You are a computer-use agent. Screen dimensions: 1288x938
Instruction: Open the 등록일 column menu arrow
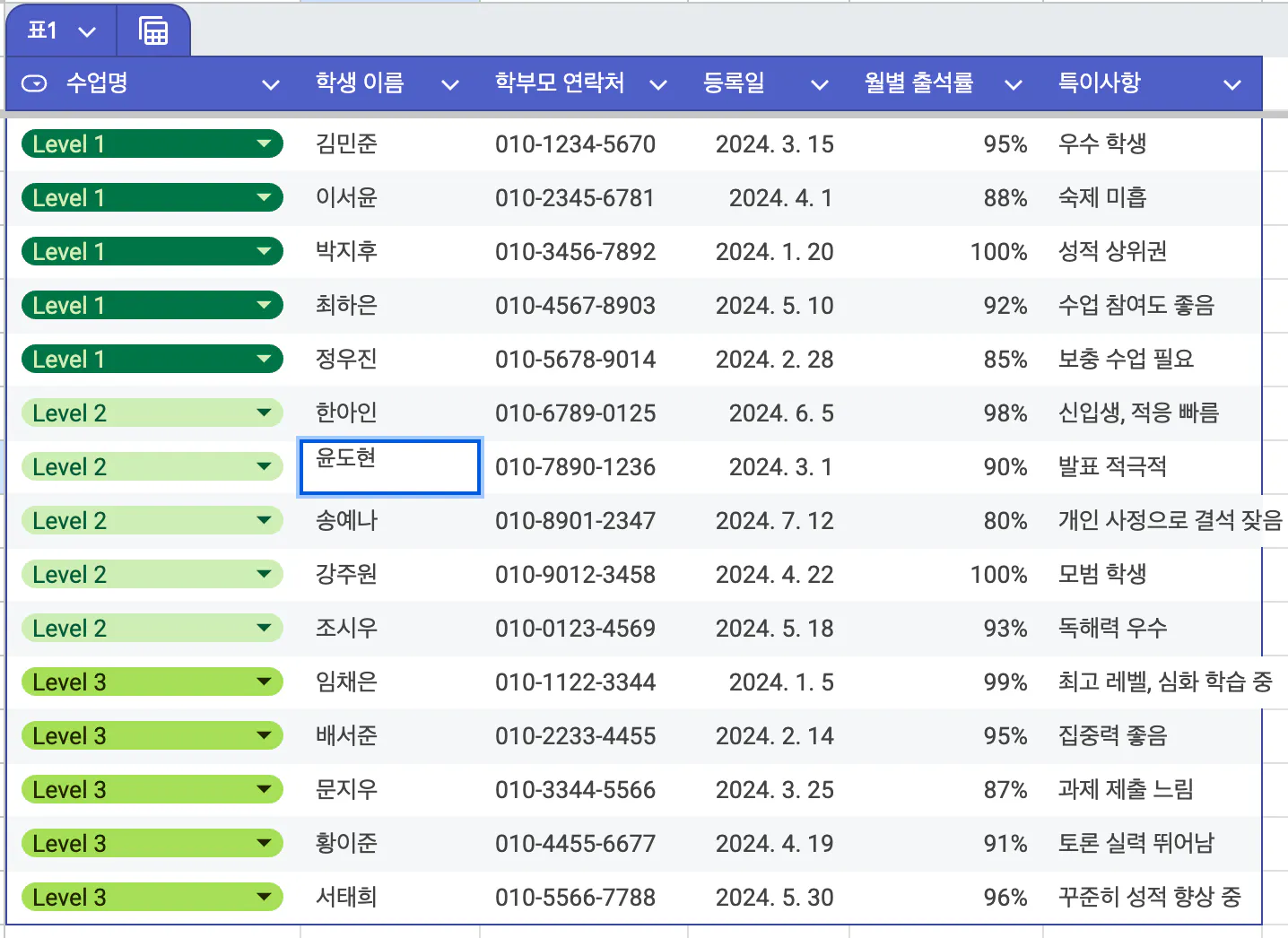[x=819, y=84]
